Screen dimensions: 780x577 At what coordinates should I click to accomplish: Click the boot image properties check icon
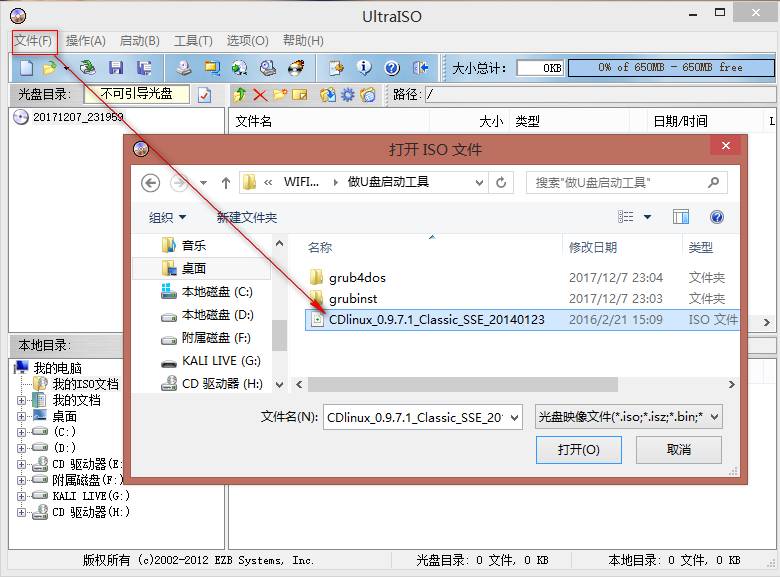tap(204, 95)
